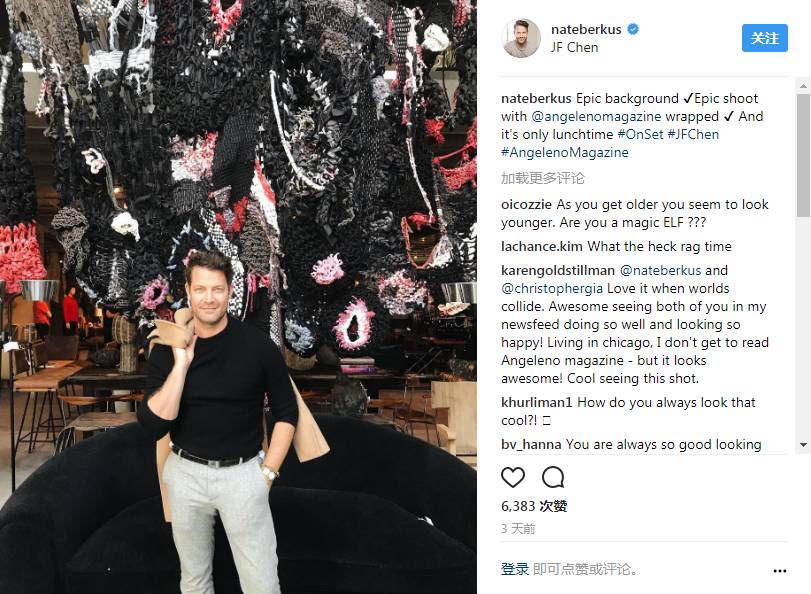Click the scrollbar down arrow in comments
Viewport: 811px width, 594px height.
[x=803, y=444]
